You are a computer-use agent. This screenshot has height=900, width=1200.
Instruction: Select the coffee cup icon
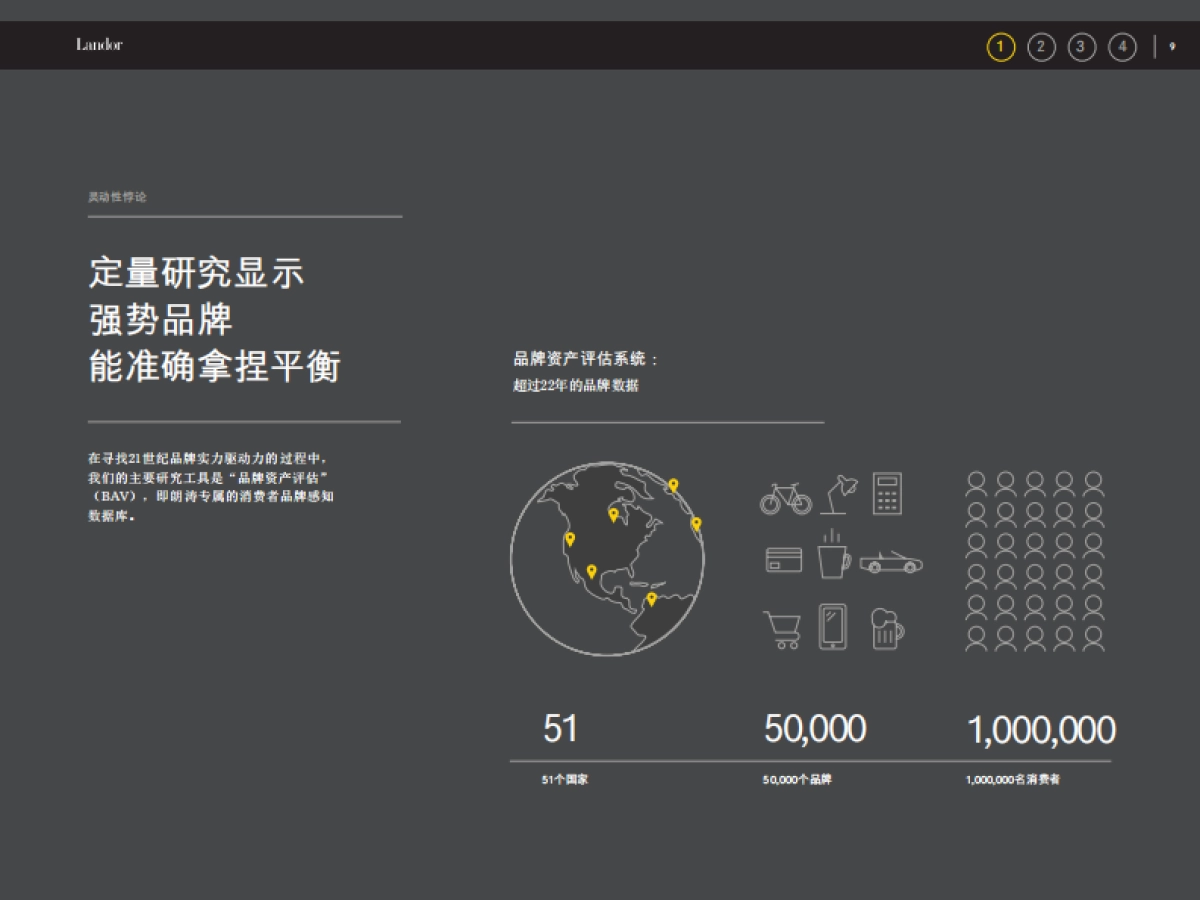(834, 561)
